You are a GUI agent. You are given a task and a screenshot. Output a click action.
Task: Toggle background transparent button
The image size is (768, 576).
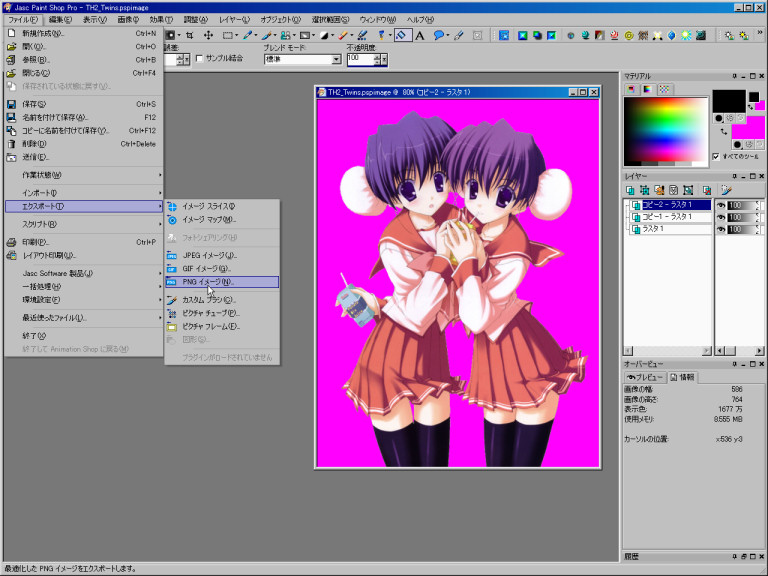(x=760, y=144)
